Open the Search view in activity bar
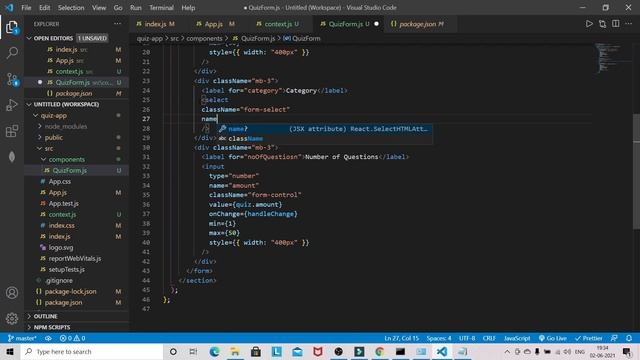The image size is (640, 360). point(12,53)
